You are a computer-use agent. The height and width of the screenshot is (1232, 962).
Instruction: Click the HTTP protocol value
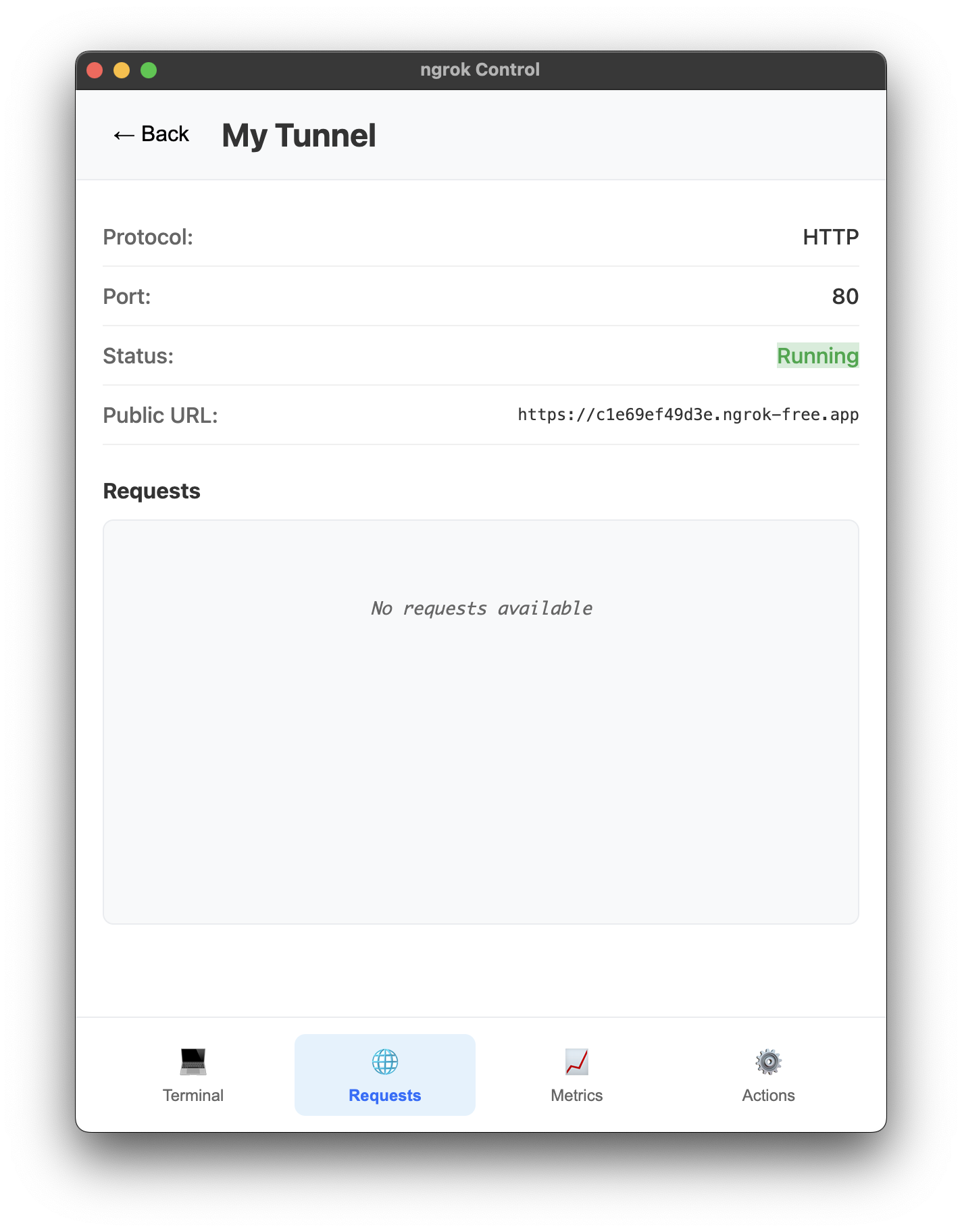pos(831,237)
